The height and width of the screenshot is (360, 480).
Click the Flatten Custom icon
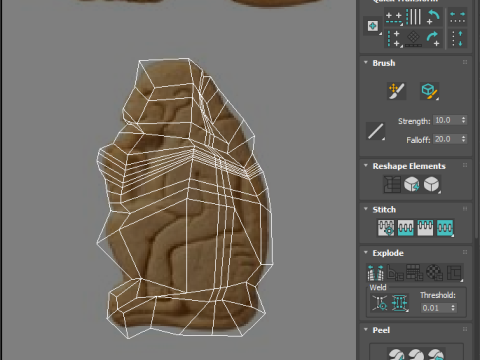(454, 273)
